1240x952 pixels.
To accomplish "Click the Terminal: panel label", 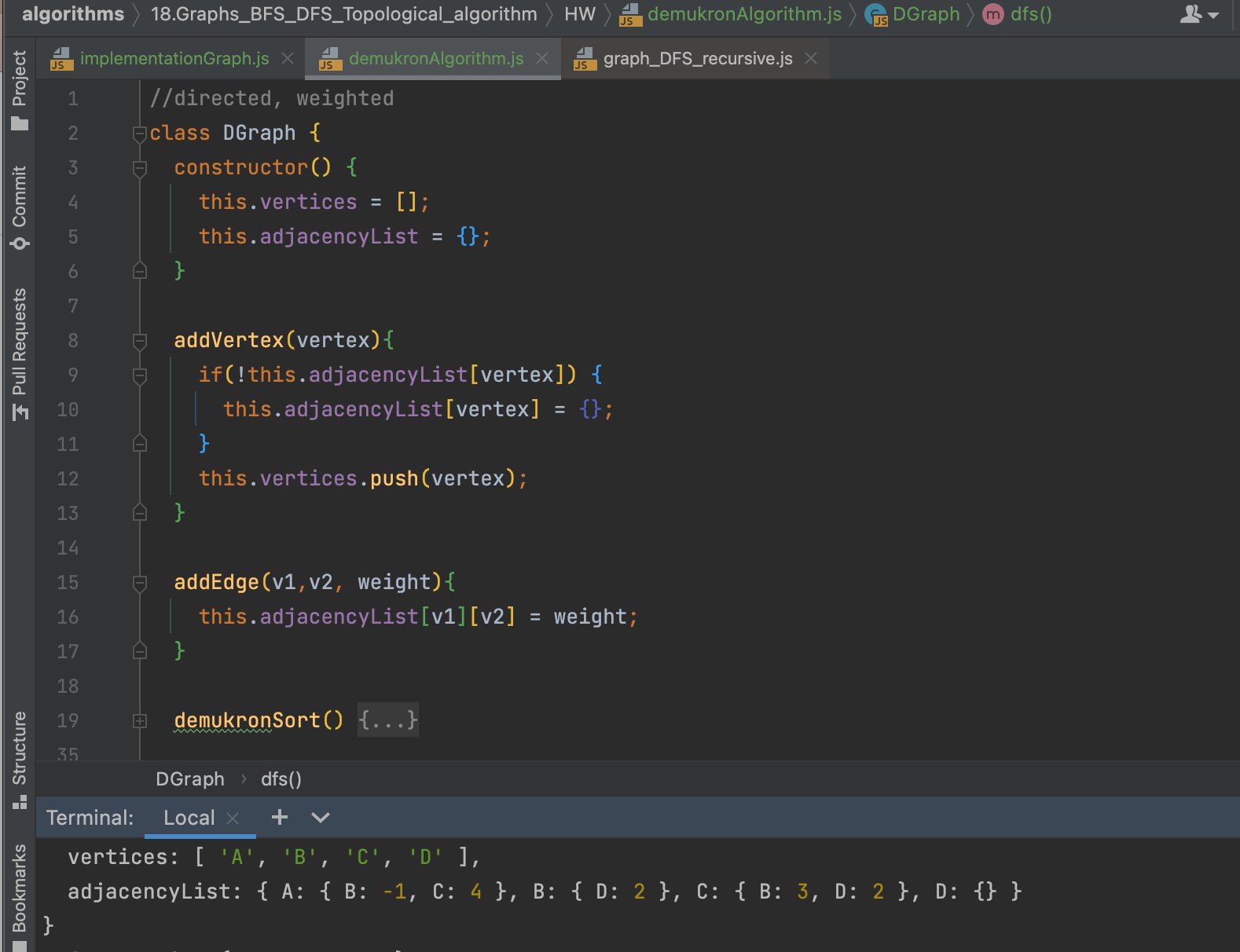I will click(90, 818).
